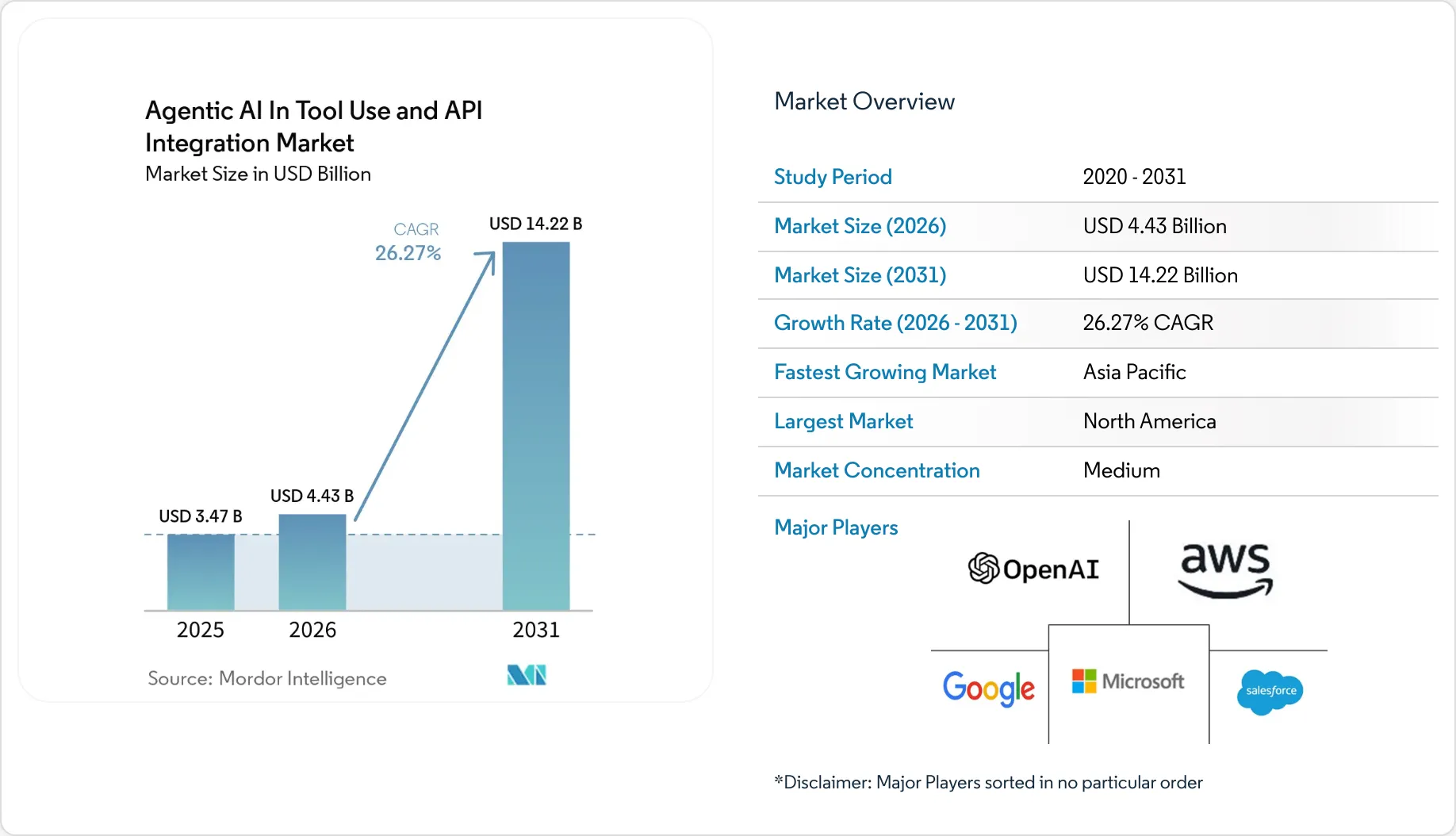Image resolution: width=1456 pixels, height=836 pixels.
Task: Click the '2020 - 2031' value
Action: coord(1134,177)
